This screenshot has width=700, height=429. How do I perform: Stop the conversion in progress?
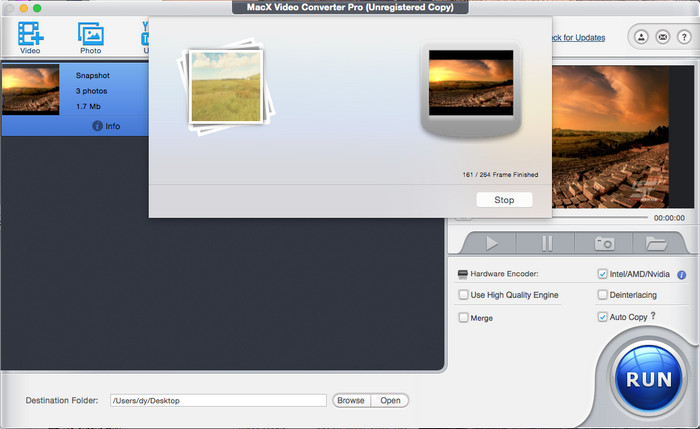point(504,200)
